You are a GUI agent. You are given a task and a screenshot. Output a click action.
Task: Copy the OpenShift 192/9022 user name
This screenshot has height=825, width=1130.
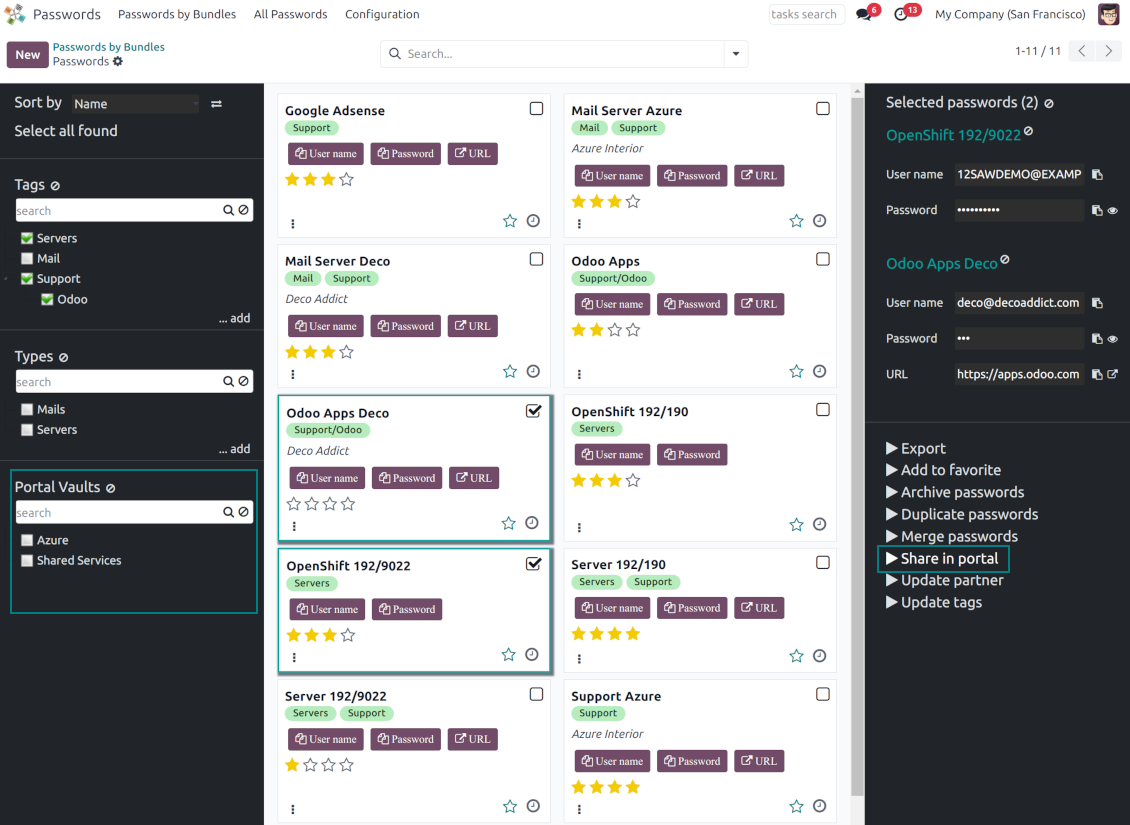coord(1097,175)
